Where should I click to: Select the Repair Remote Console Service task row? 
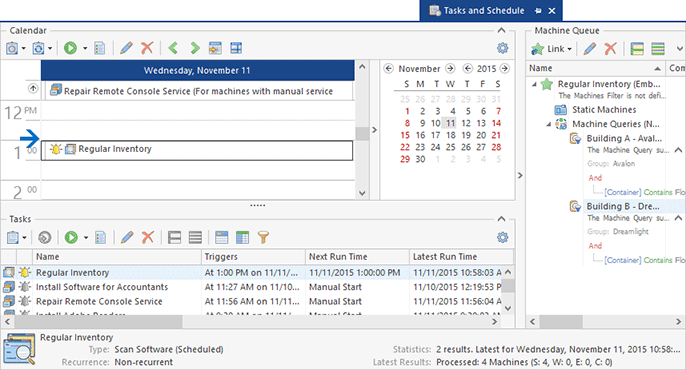[x=252, y=301]
